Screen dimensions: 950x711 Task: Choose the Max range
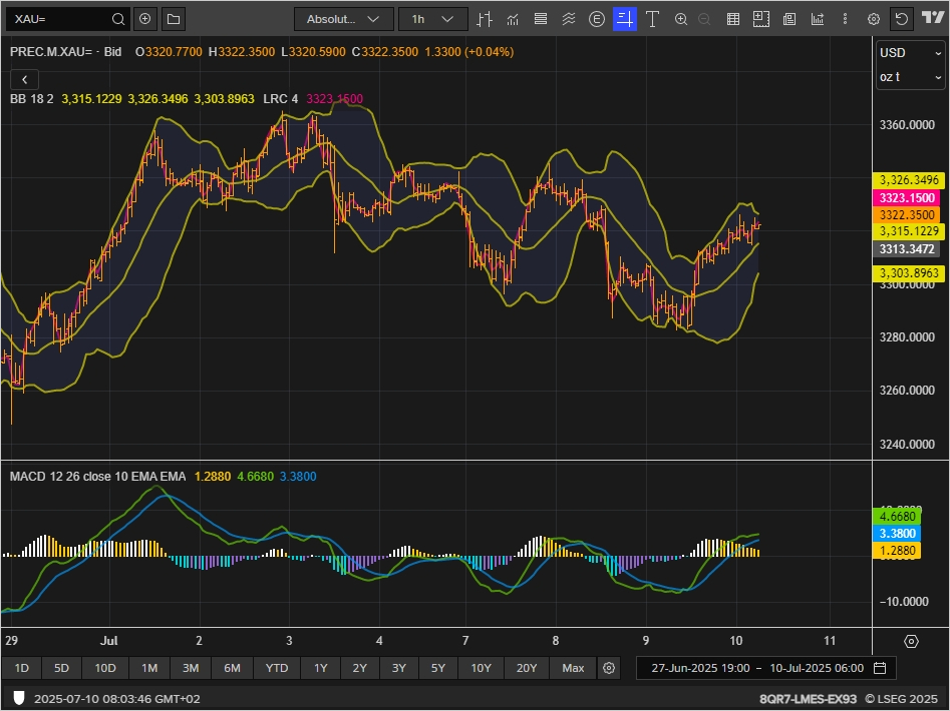(573, 668)
